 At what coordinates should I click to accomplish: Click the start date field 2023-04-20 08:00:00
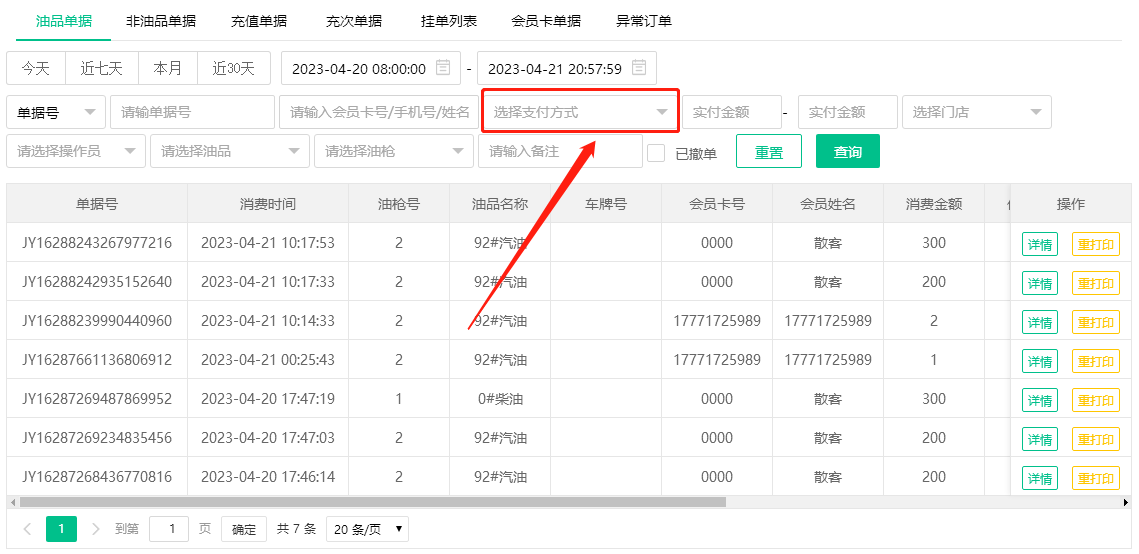[x=370, y=68]
